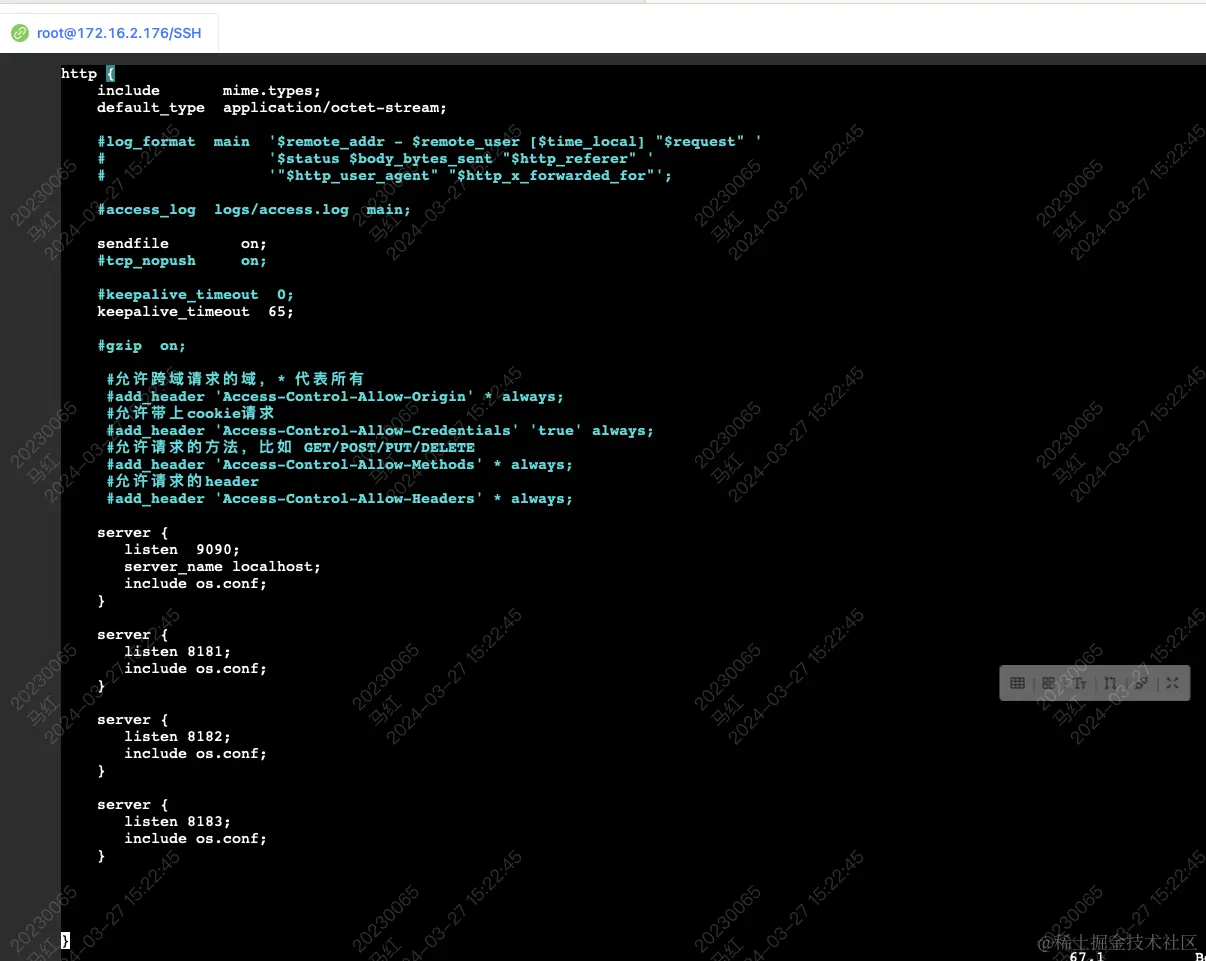Click '#access_log logs/access.log main;' line
The width and height of the screenshot is (1206, 961).
pyautogui.click(x=254, y=209)
